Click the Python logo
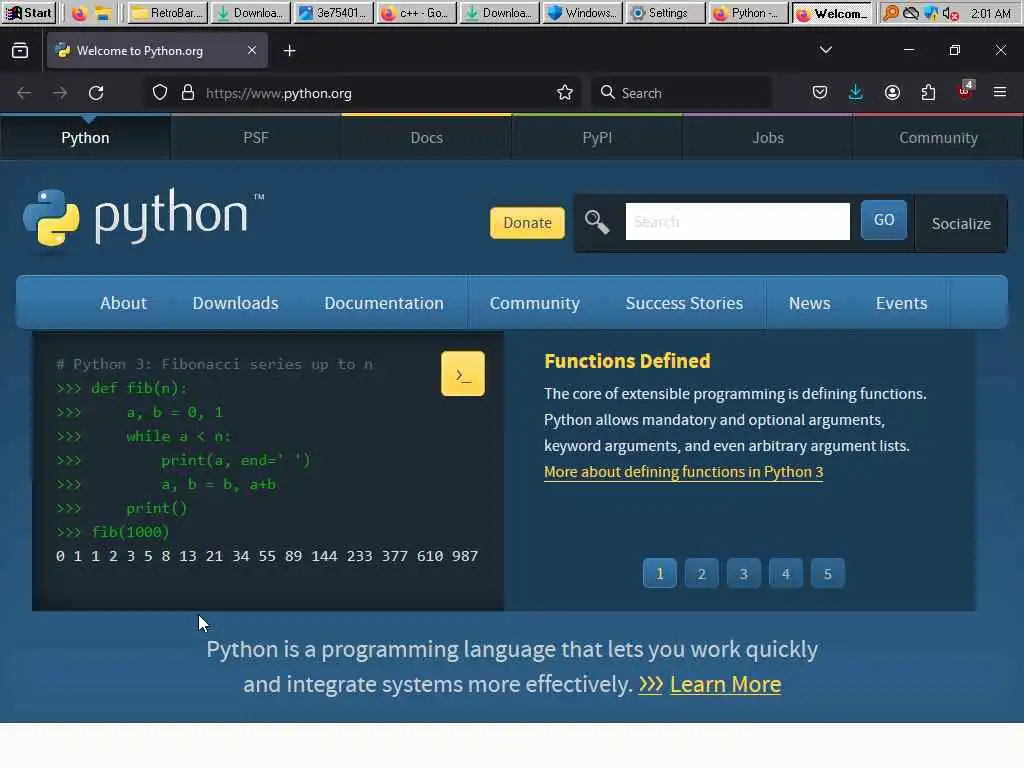The width and height of the screenshot is (1024, 768). (144, 218)
